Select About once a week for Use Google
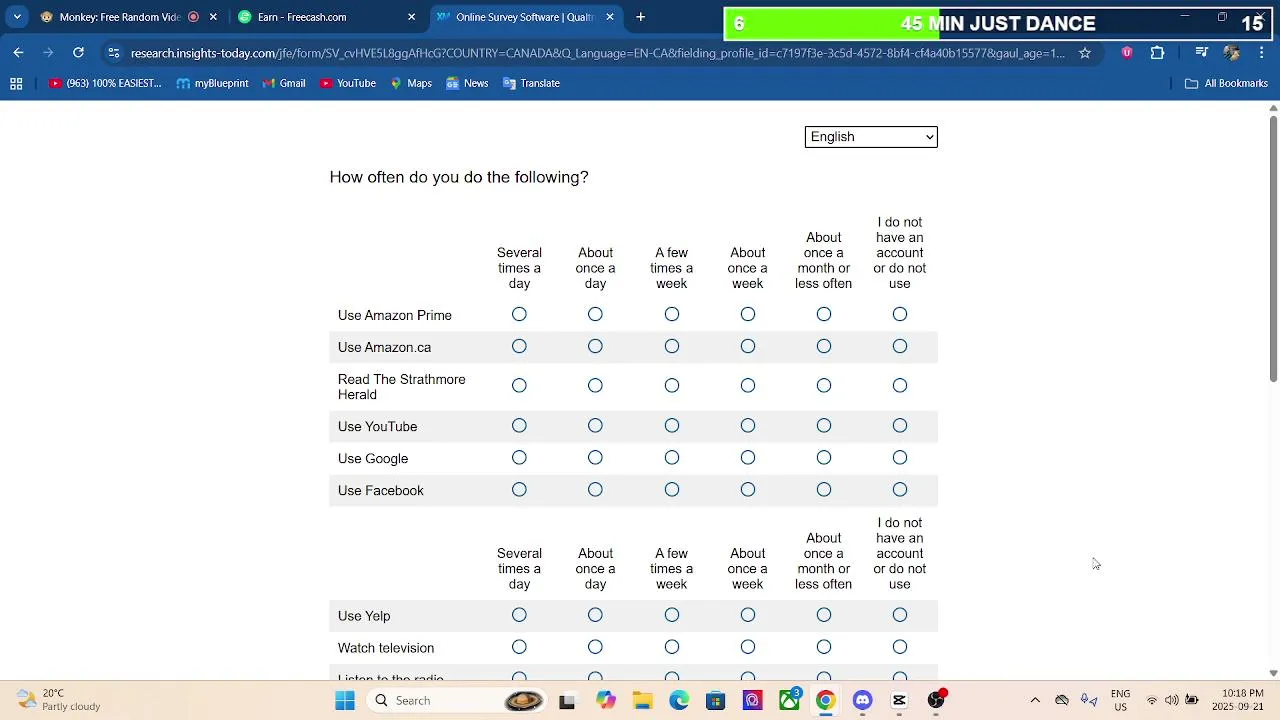Image resolution: width=1280 pixels, height=720 pixels. (x=748, y=458)
